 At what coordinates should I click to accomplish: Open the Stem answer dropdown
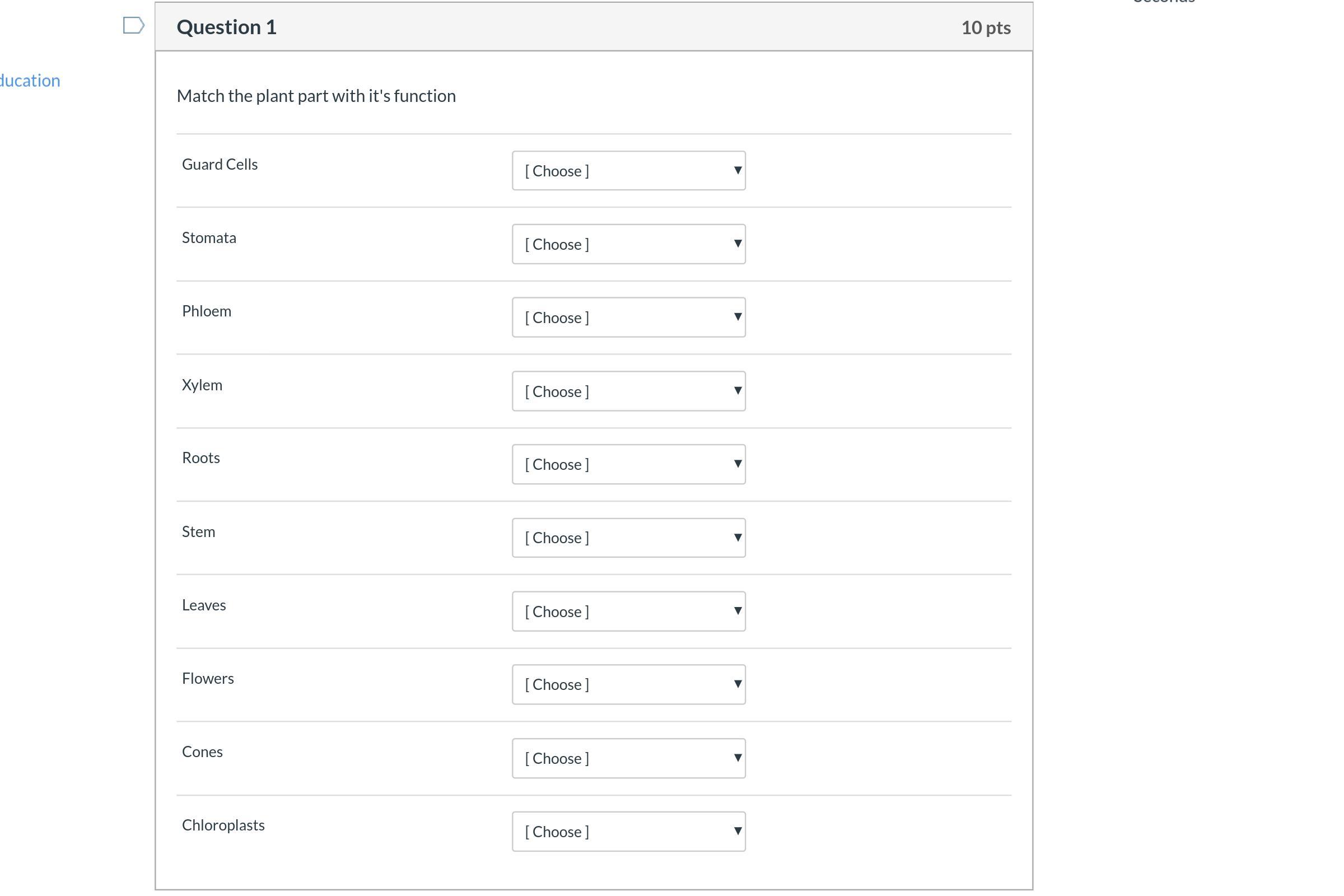(x=628, y=538)
